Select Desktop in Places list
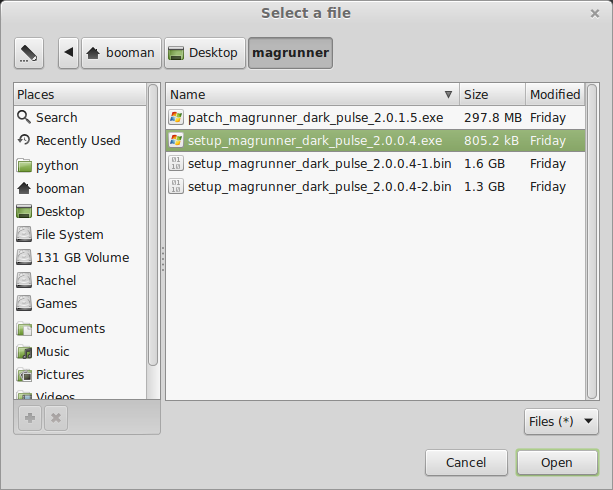The height and width of the screenshot is (490, 613). (x=80, y=212)
